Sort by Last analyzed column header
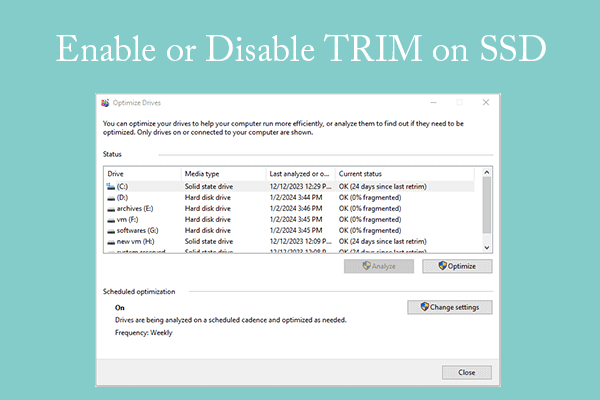This screenshot has height=400, width=600. point(300,174)
